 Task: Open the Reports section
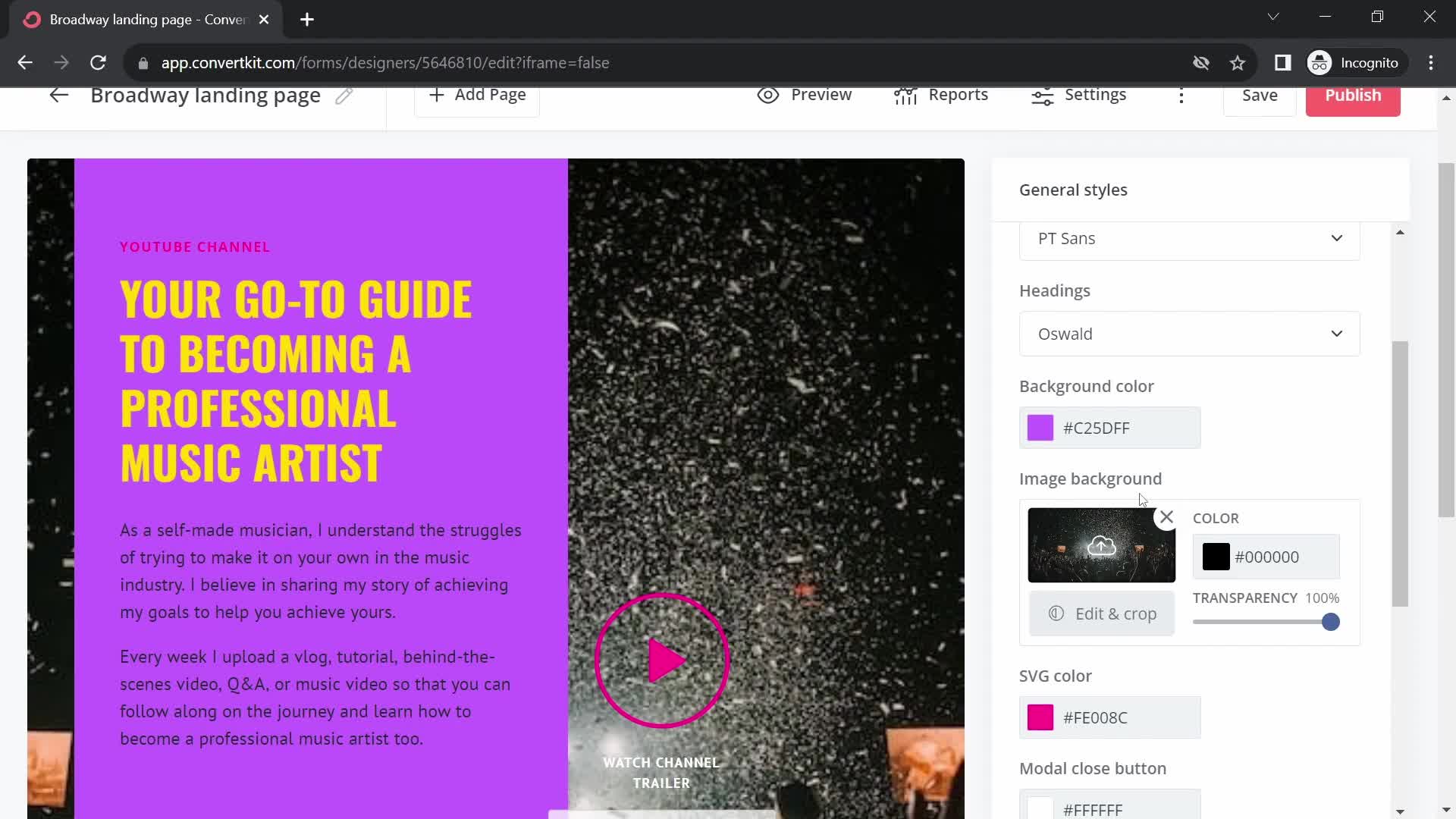940,95
